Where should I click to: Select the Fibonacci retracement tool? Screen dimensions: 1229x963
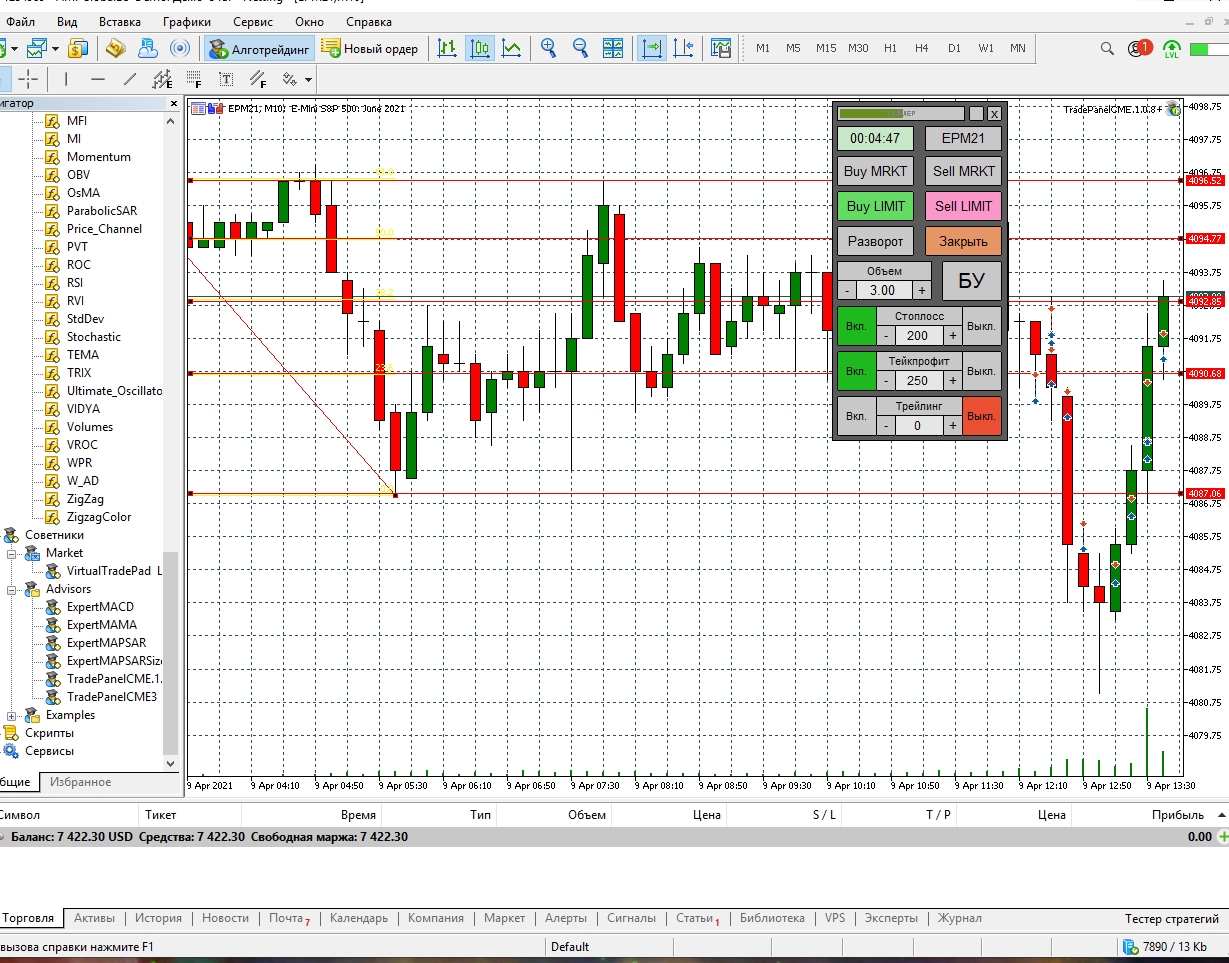coord(194,79)
